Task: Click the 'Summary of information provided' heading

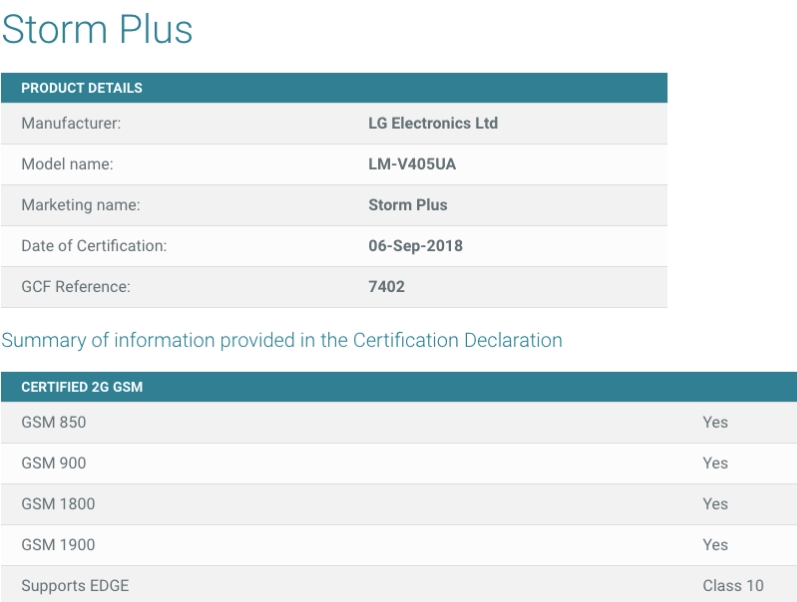Action: pos(282,340)
